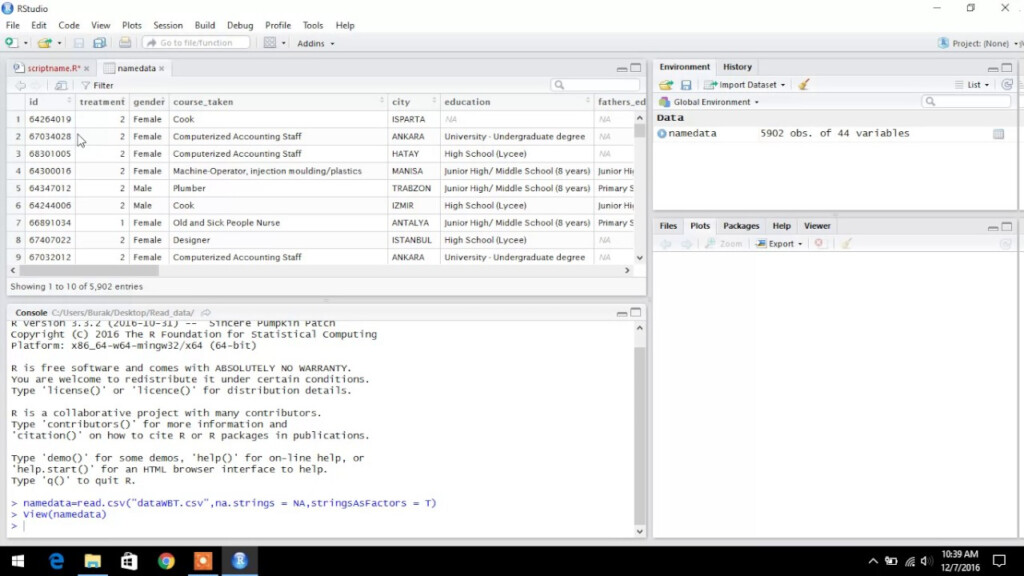Open the Export plot dropdown
1024x576 pixels.
pyautogui.click(x=779, y=244)
